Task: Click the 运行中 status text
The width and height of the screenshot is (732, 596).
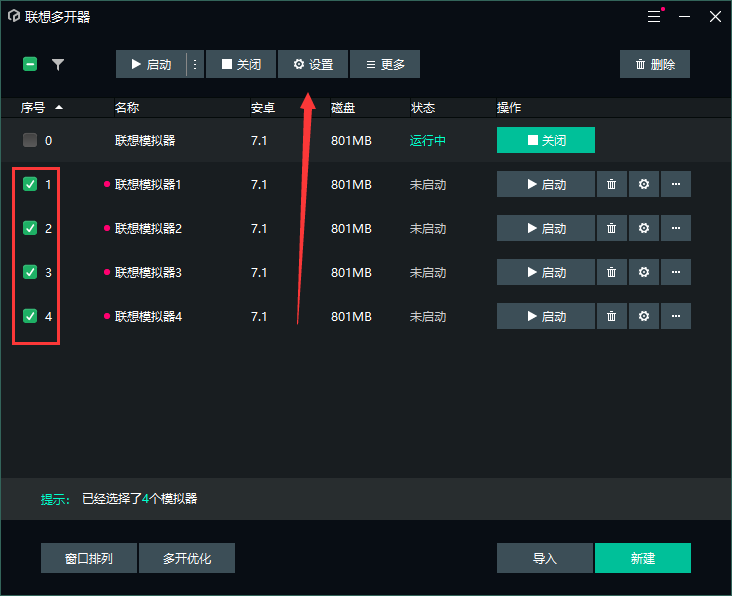Action: point(428,140)
